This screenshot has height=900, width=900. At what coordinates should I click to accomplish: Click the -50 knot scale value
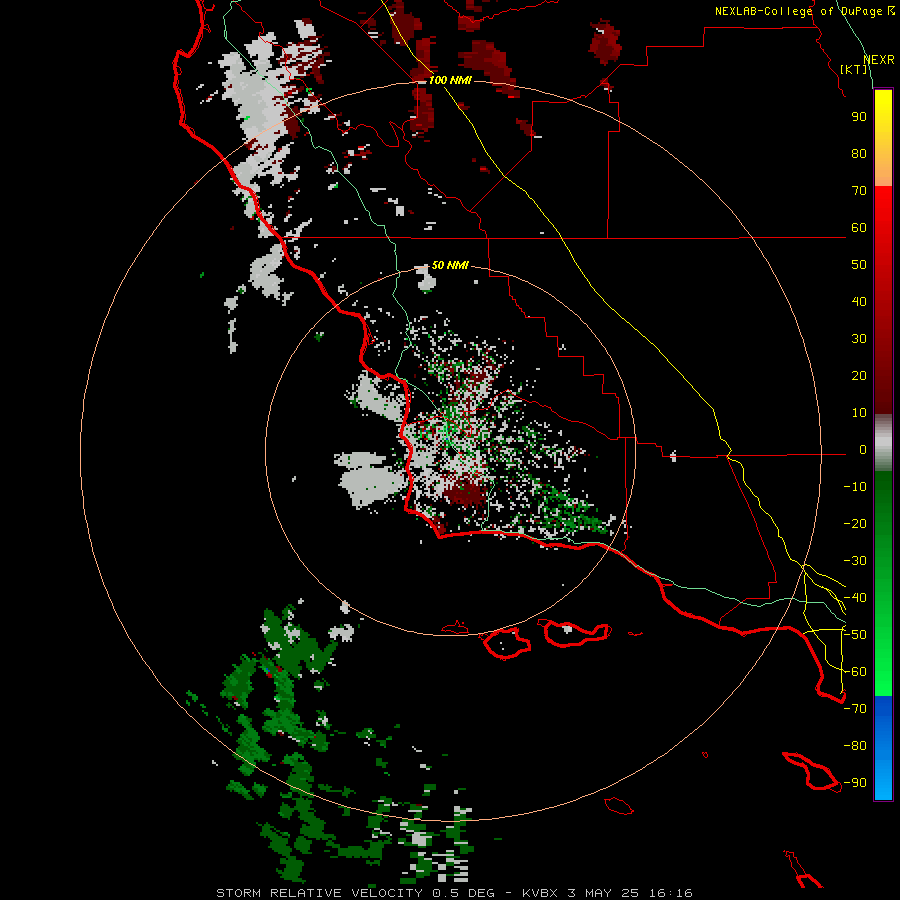[x=855, y=635]
